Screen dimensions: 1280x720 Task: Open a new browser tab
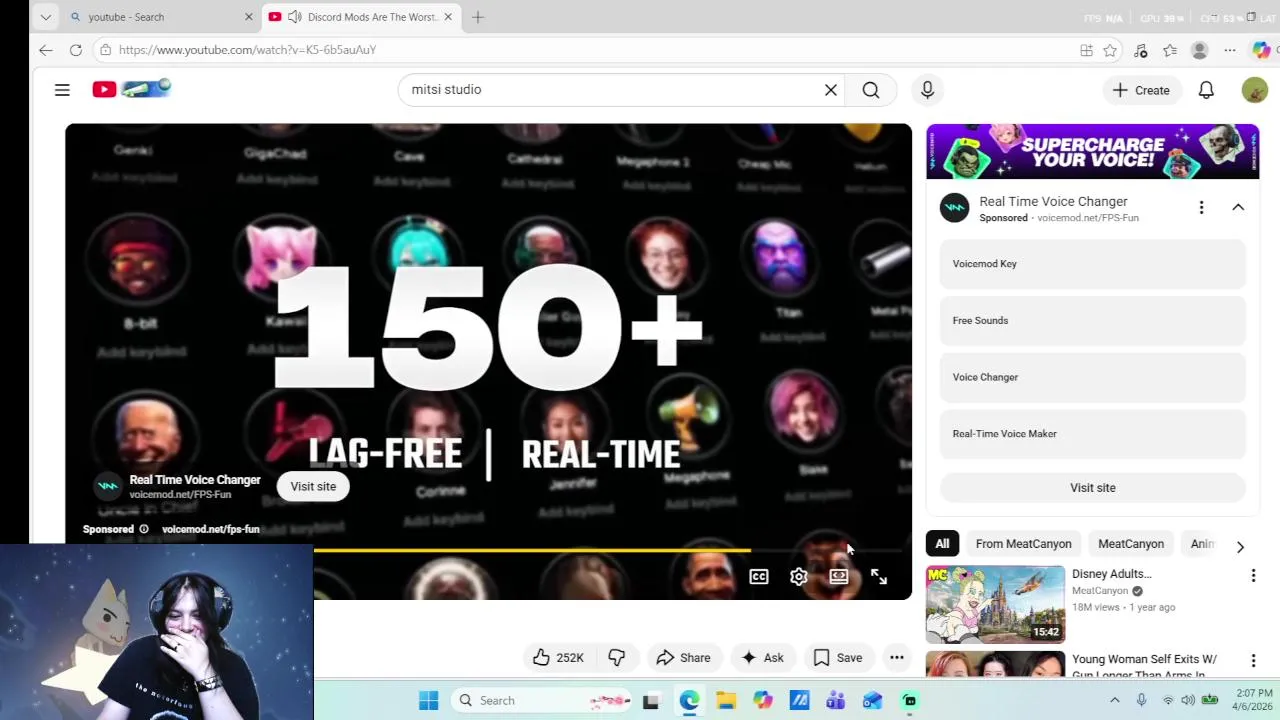tap(478, 17)
